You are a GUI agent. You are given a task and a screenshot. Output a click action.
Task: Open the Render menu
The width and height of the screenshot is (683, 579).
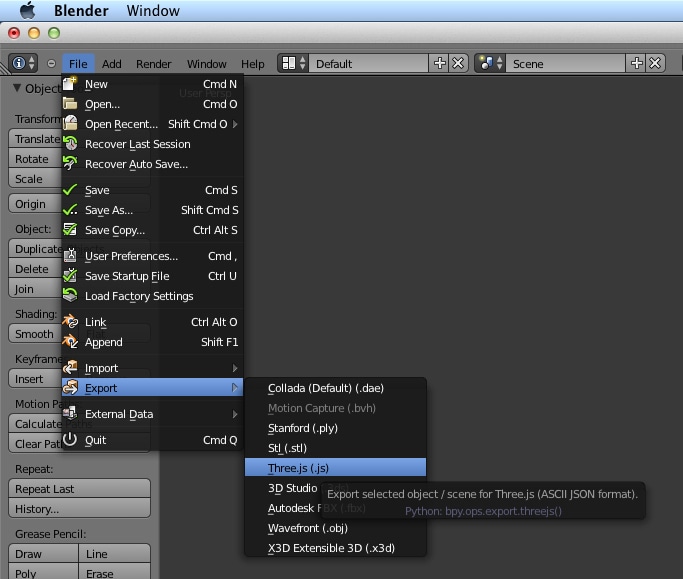coord(154,63)
